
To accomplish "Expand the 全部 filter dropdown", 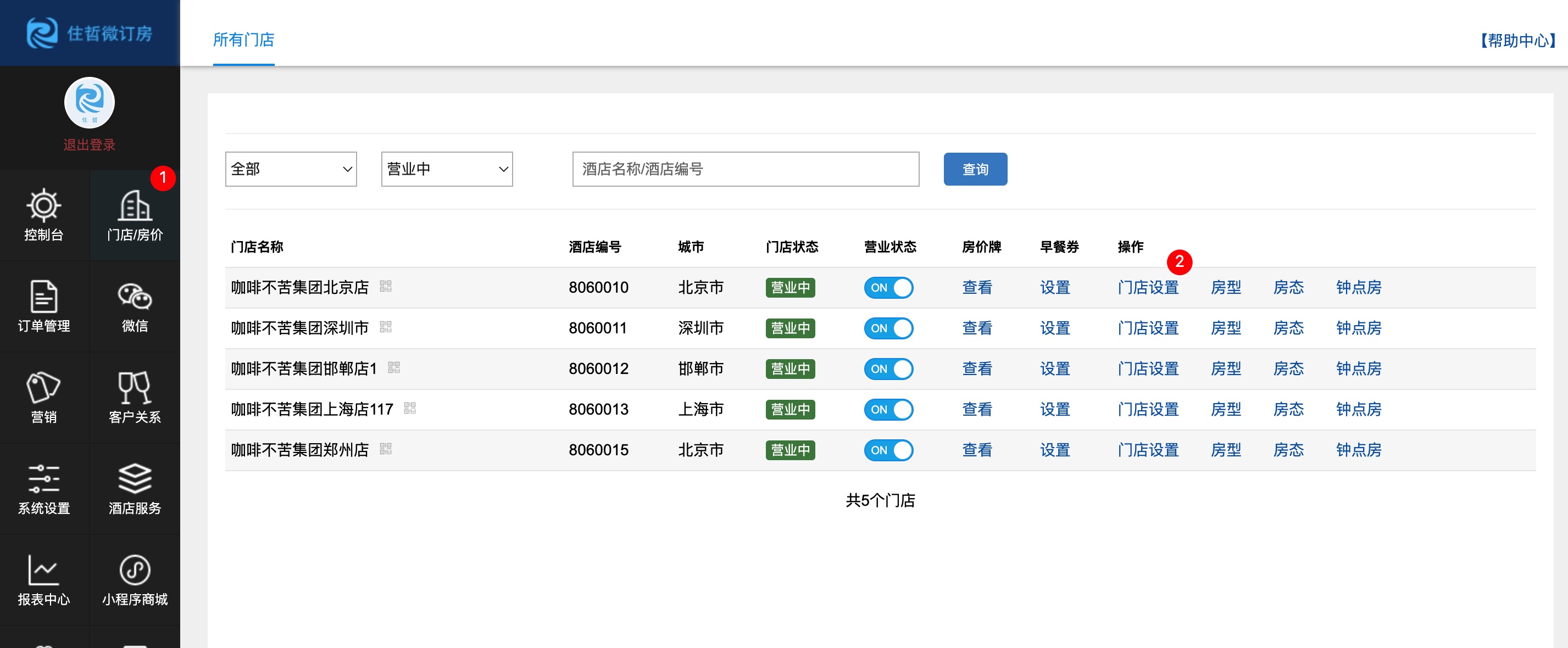I will click(x=291, y=169).
